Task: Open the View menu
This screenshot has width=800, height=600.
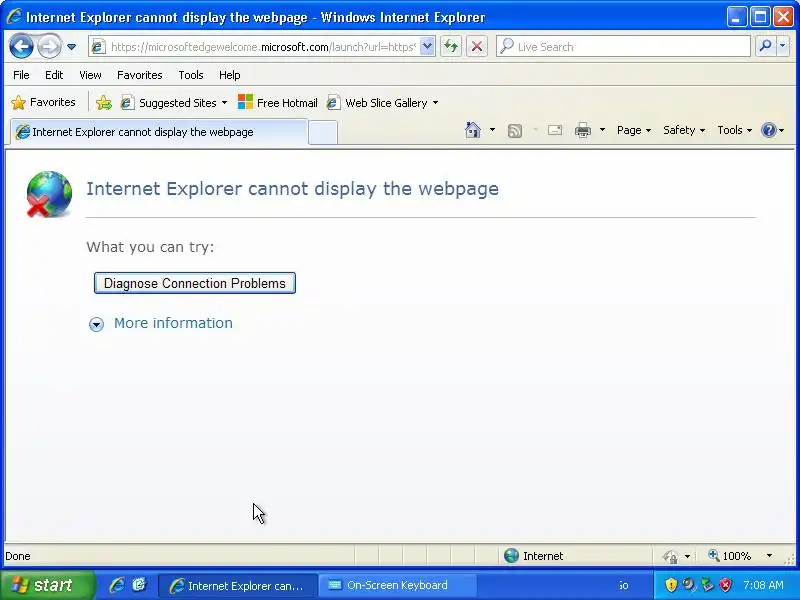Action: click(x=90, y=75)
